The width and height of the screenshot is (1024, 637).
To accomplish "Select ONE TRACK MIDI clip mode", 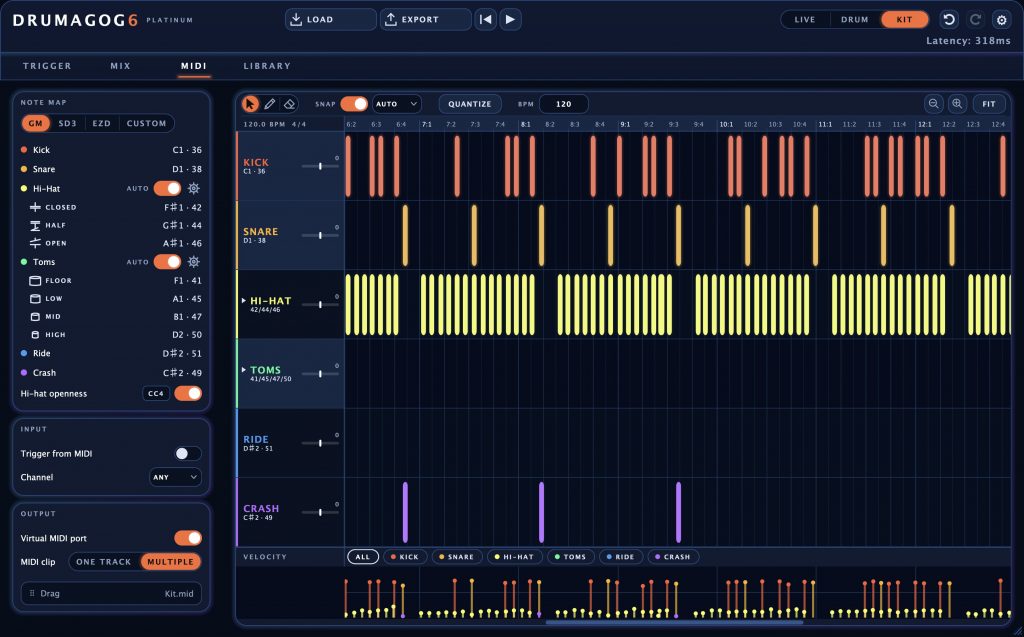I will click(104, 561).
